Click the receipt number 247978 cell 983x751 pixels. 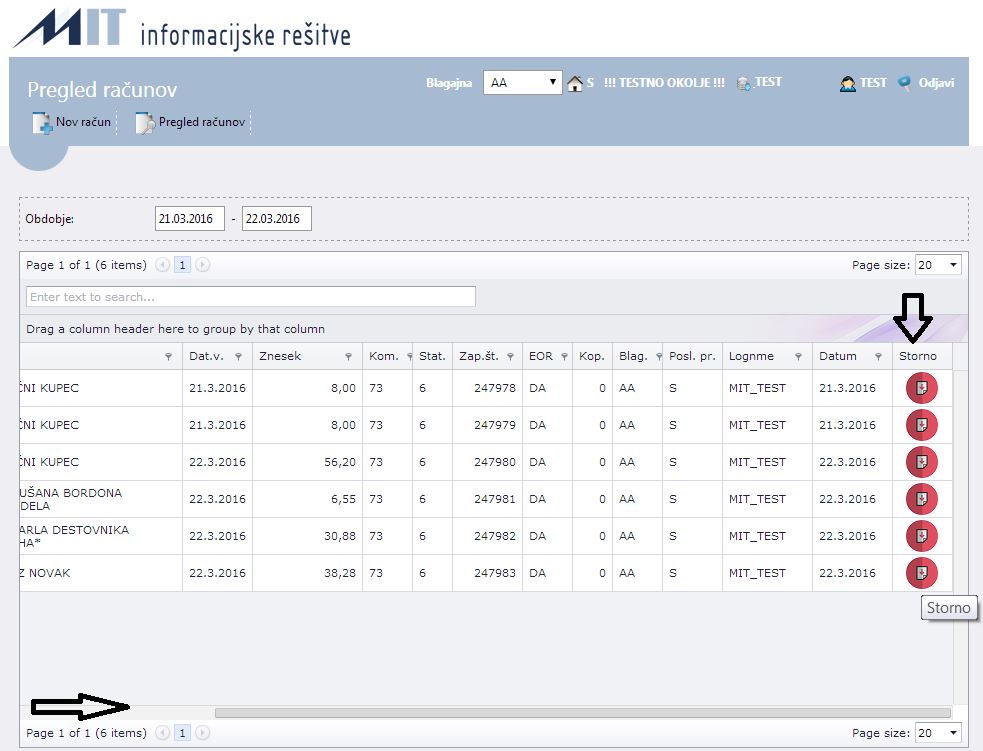tap(487, 388)
